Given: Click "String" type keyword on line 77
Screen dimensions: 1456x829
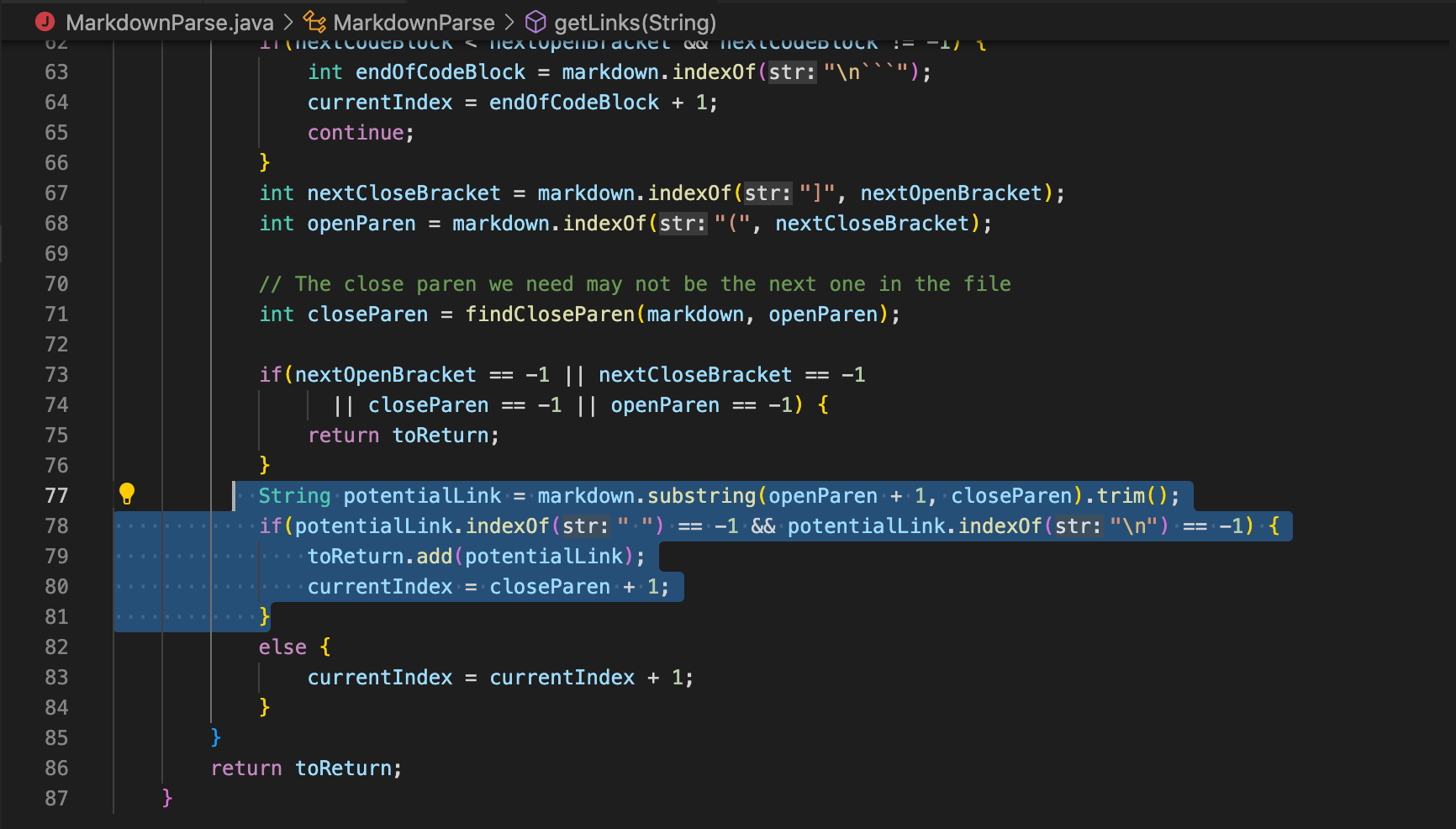Looking at the screenshot, I should click(x=295, y=496).
